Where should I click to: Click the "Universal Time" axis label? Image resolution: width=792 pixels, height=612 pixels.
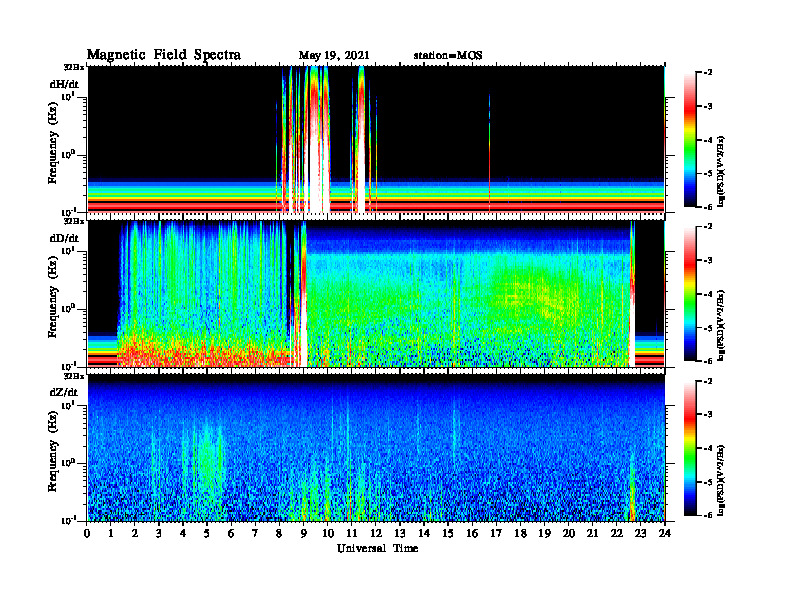tap(377, 548)
